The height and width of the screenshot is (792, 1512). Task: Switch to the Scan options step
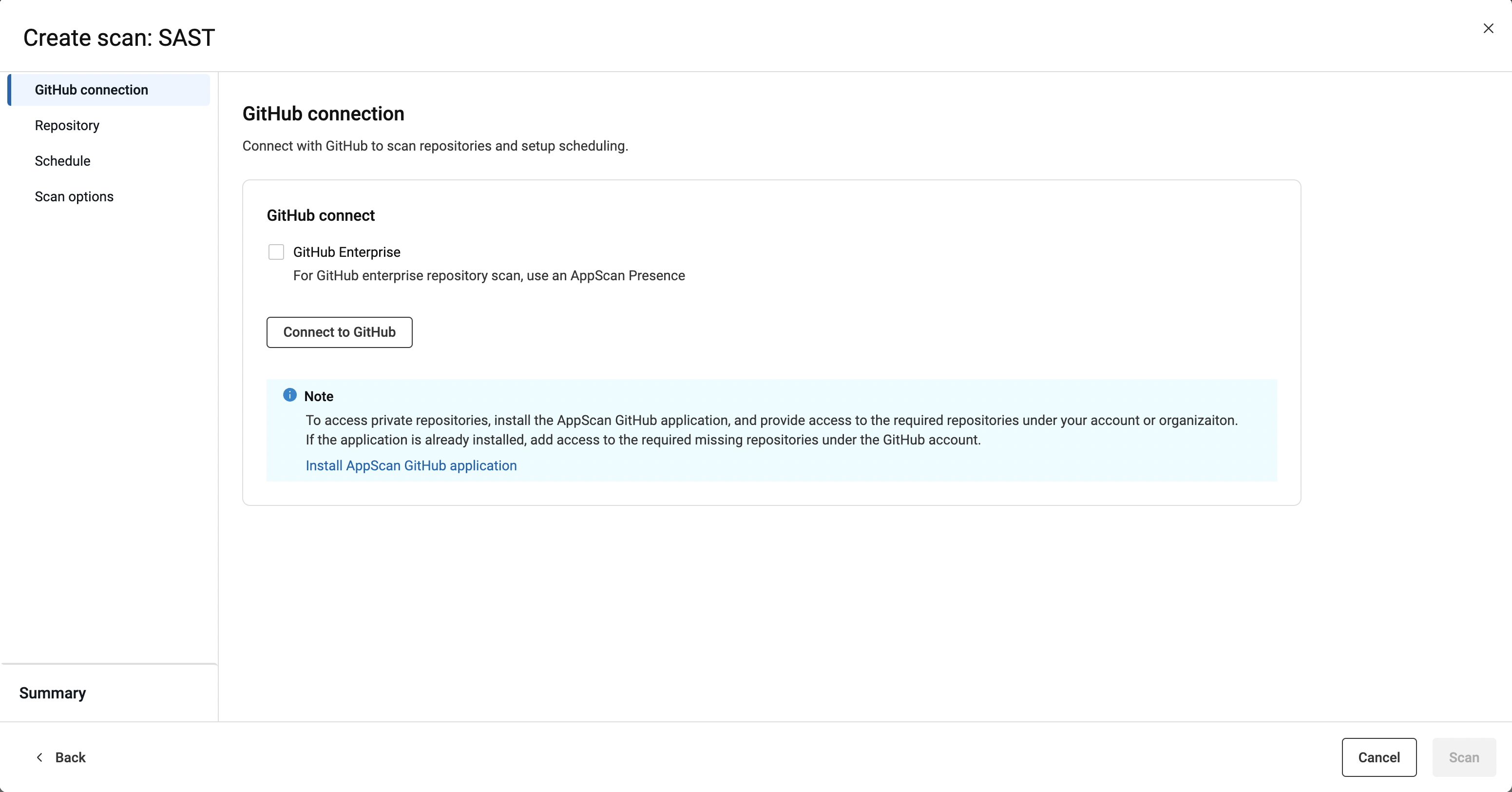pyautogui.click(x=74, y=197)
